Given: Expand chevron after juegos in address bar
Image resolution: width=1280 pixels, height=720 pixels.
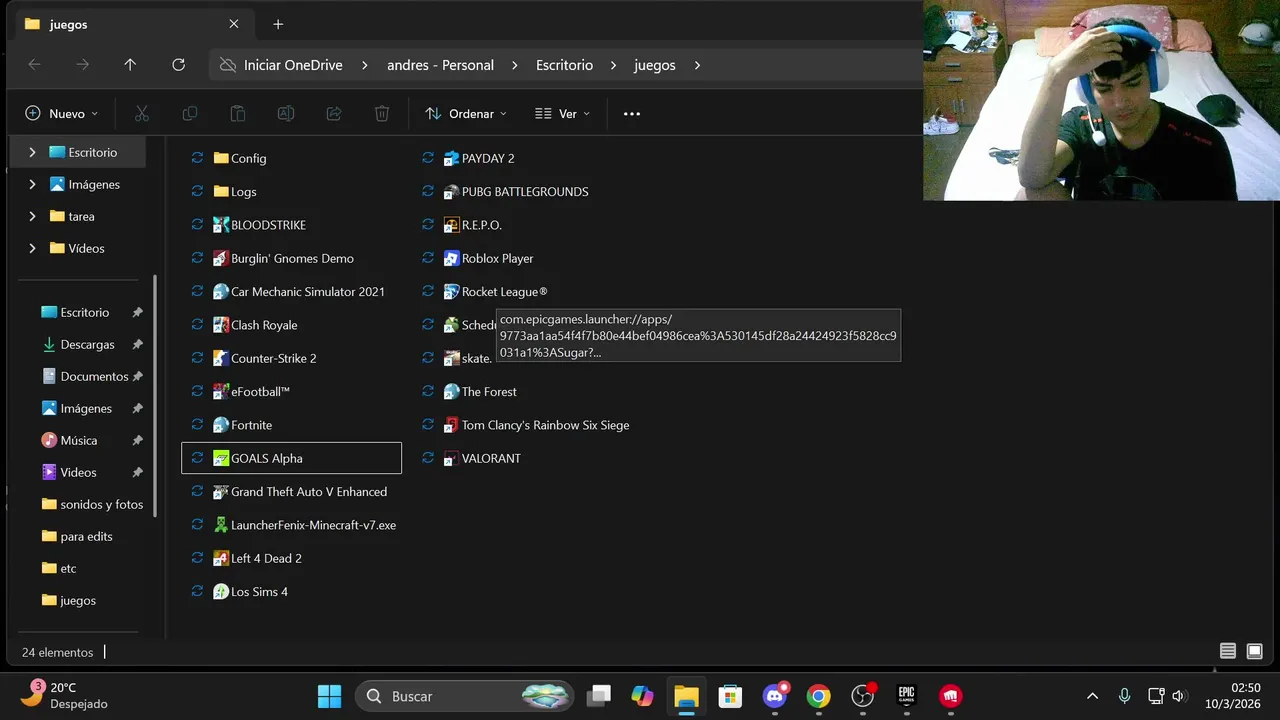Looking at the screenshot, I should (x=697, y=65).
